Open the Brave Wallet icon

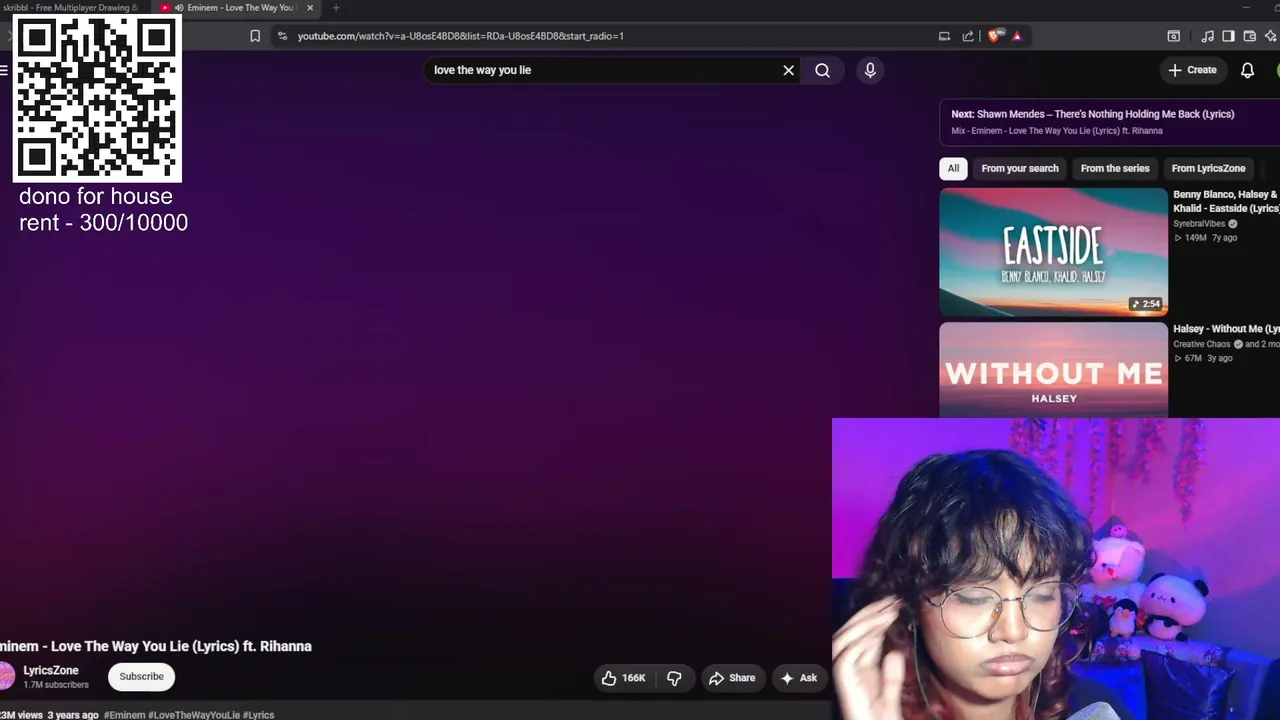click(x=1249, y=36)
